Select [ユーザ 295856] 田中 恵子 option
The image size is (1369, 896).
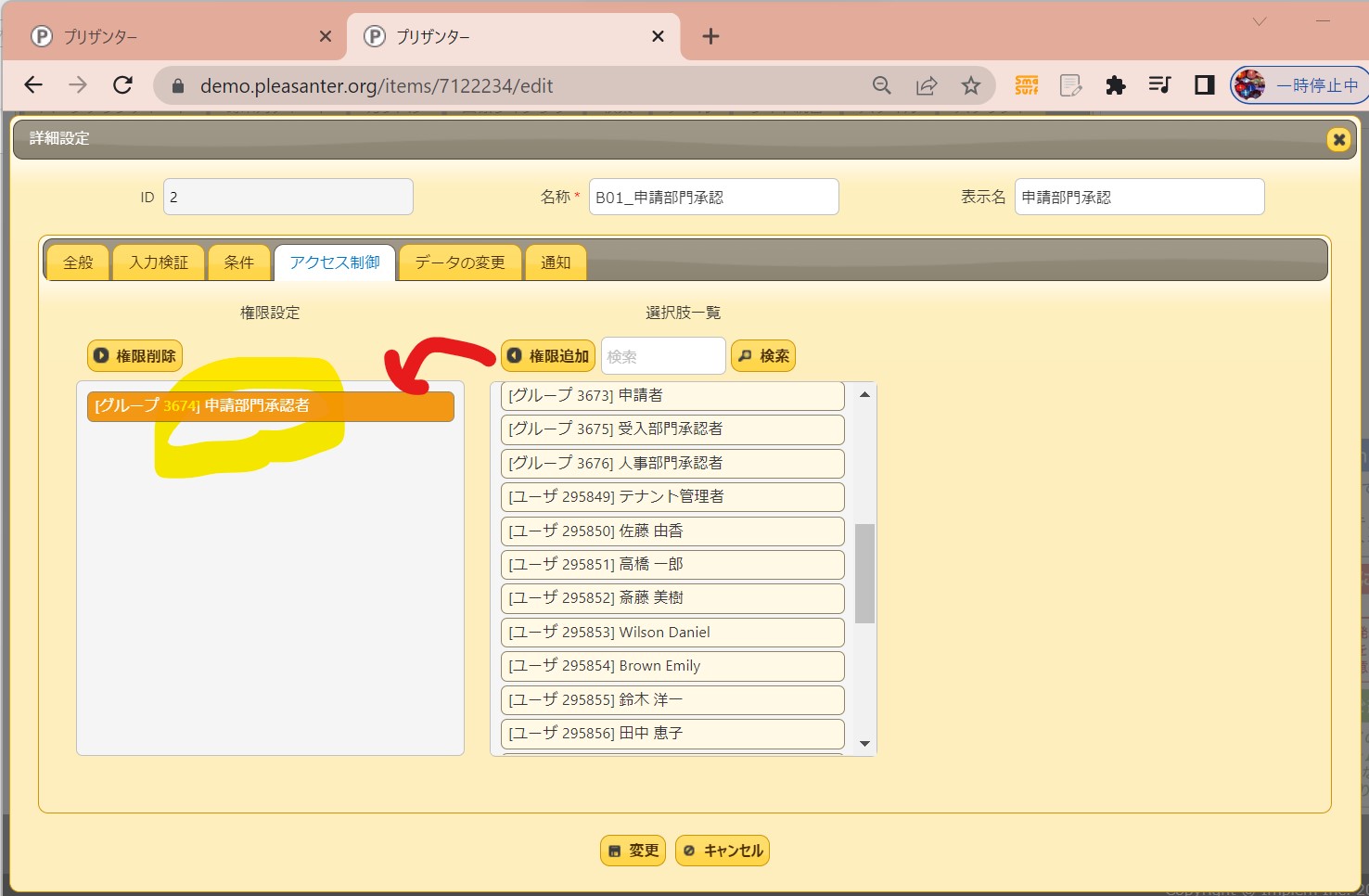pyautogui.click(x=673, y=733)
